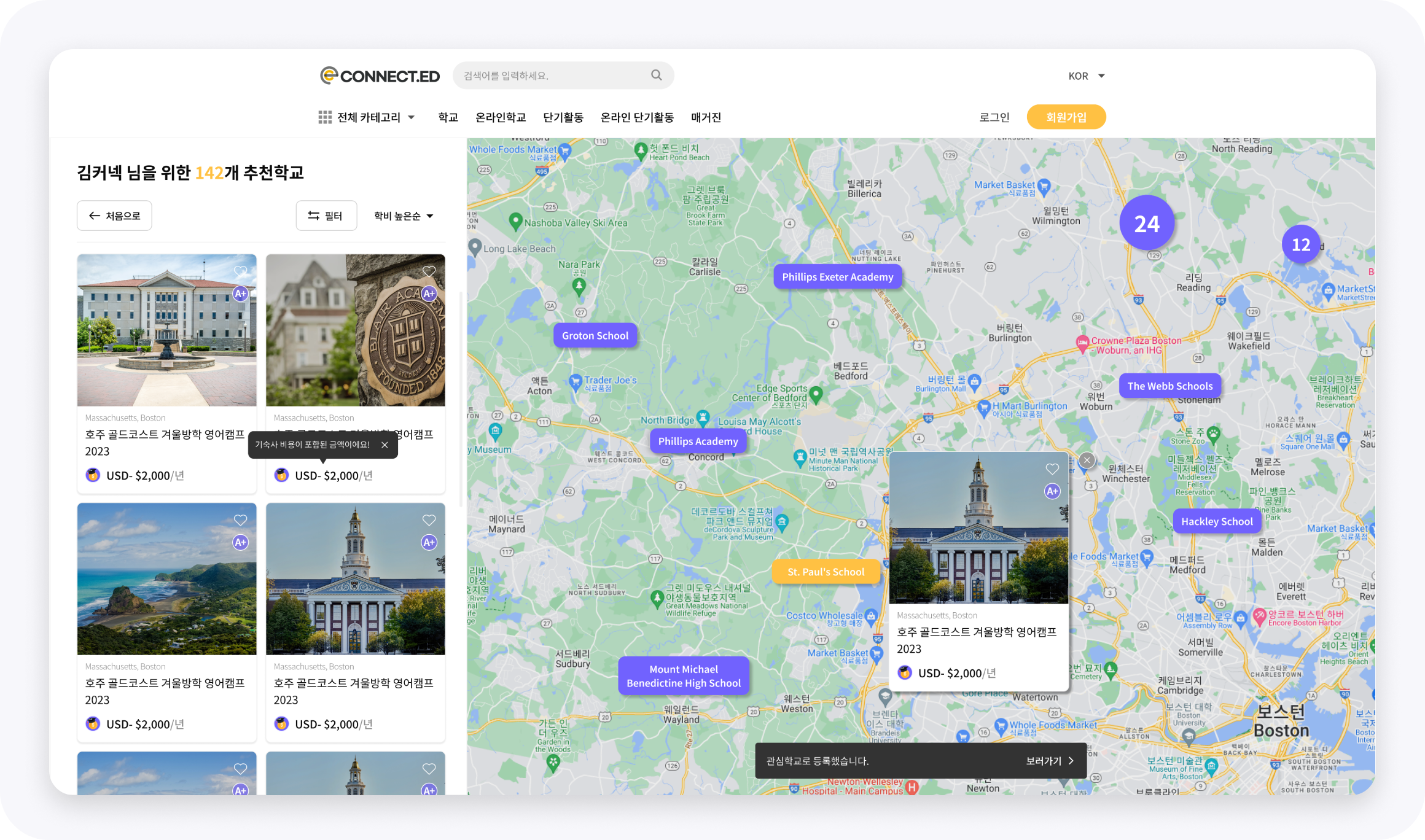Open the KOR language dropdown
1425x840 pixels.
(1086, 76)
